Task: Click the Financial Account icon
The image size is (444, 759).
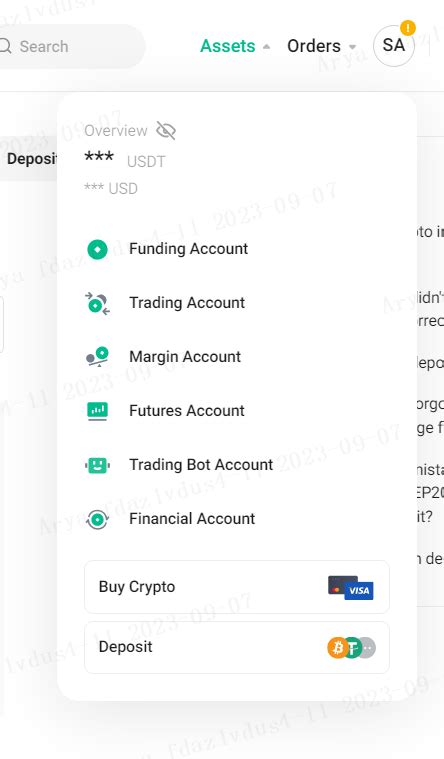Action: [x=97, y=519]
